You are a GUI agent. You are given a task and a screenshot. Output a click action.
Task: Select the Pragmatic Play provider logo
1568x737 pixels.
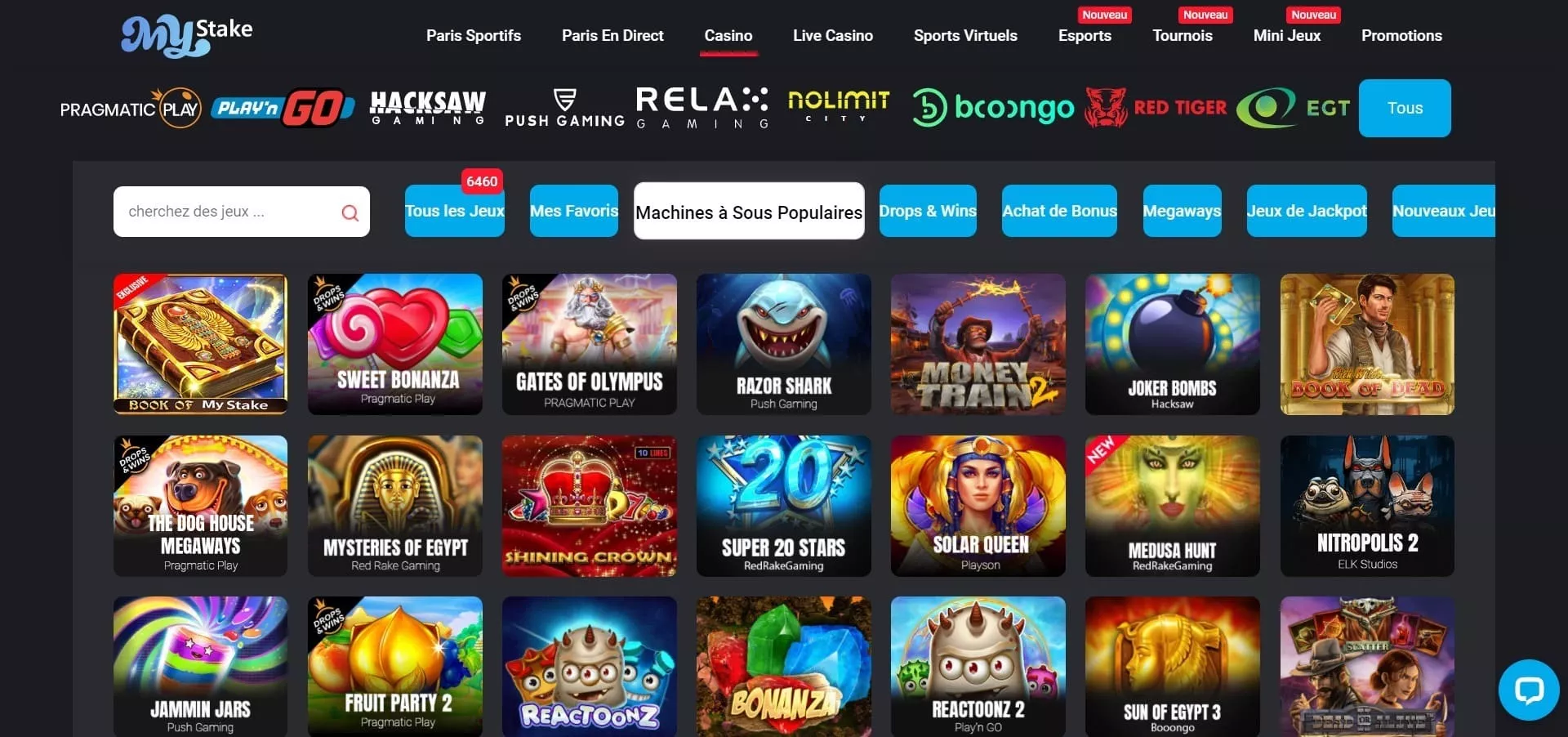click(131, 108)
